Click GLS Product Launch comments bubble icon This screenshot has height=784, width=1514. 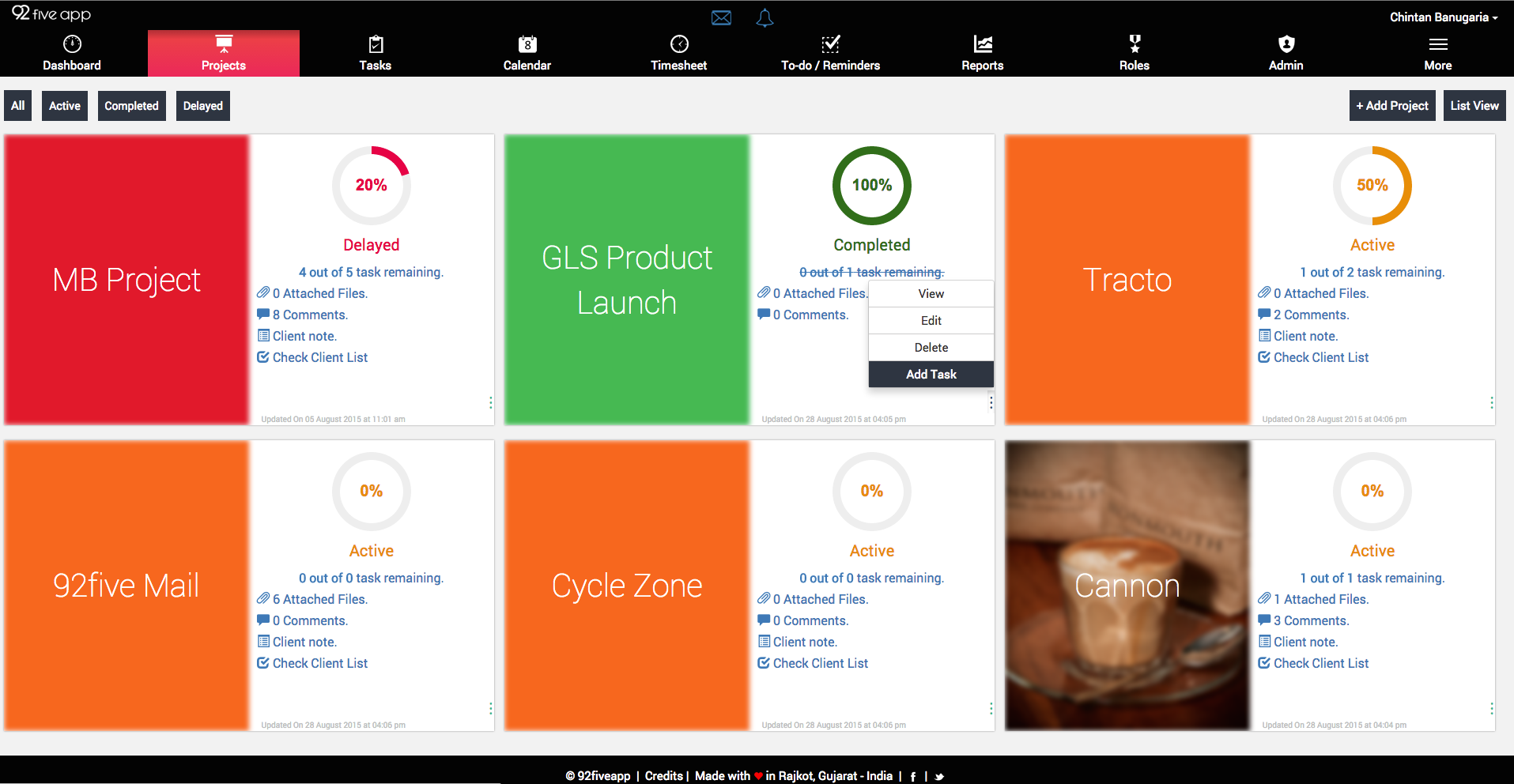point(764,315)
